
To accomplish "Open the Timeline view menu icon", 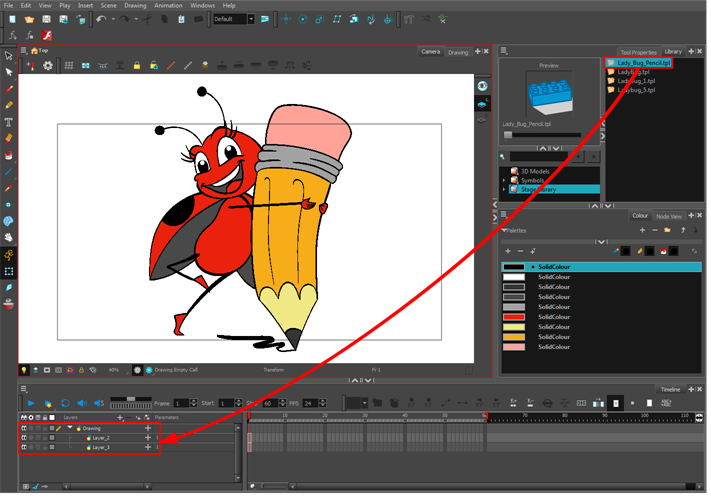I will [x=24, y=389].
